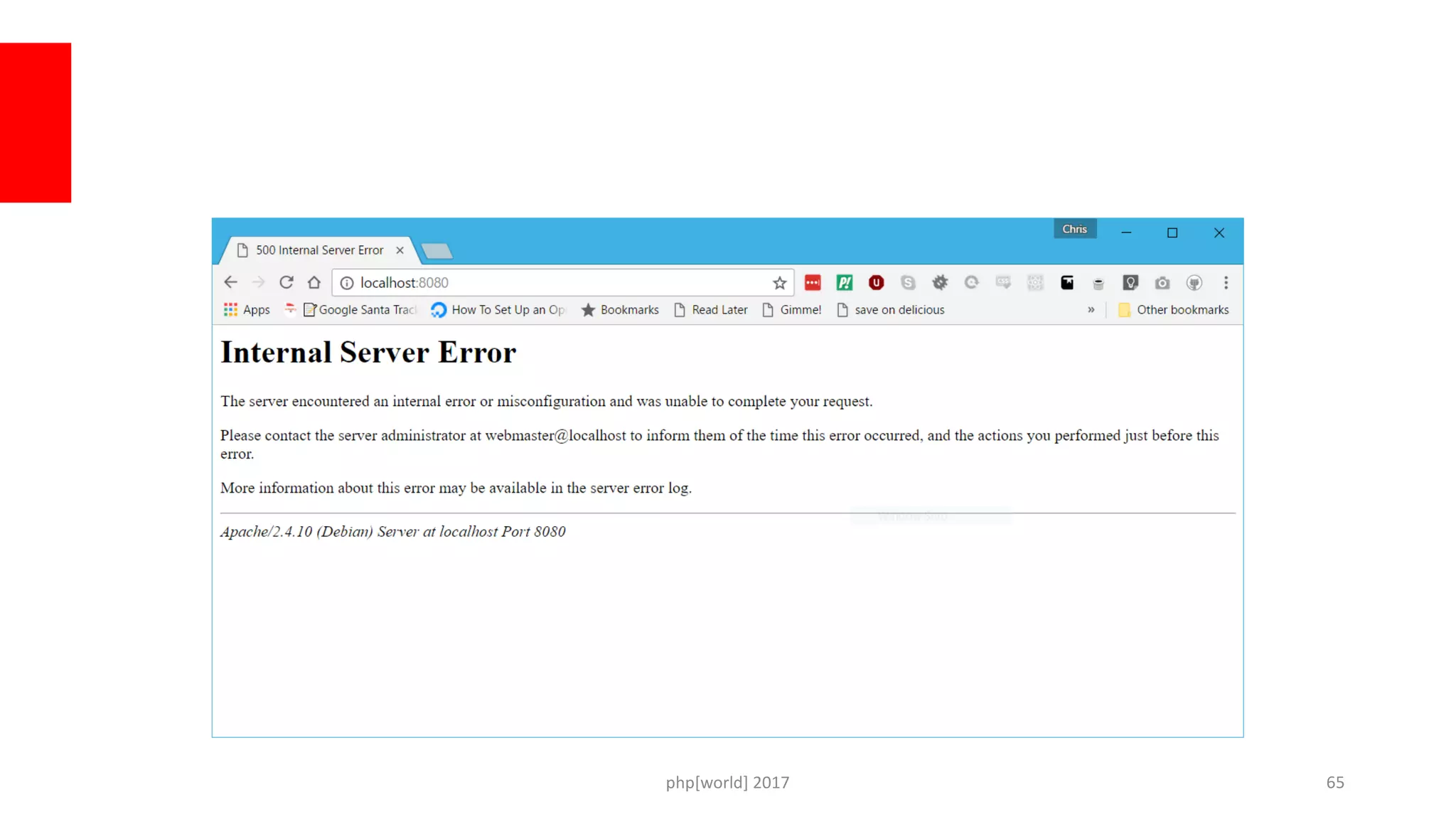Click the Chris profile button
Screen dimensions: 1456x819
pyautogui.click(x=1074, y=229)
